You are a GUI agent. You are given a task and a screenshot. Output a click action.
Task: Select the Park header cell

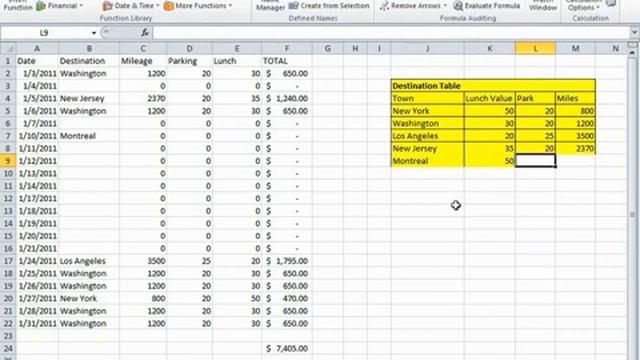(535, 98)
